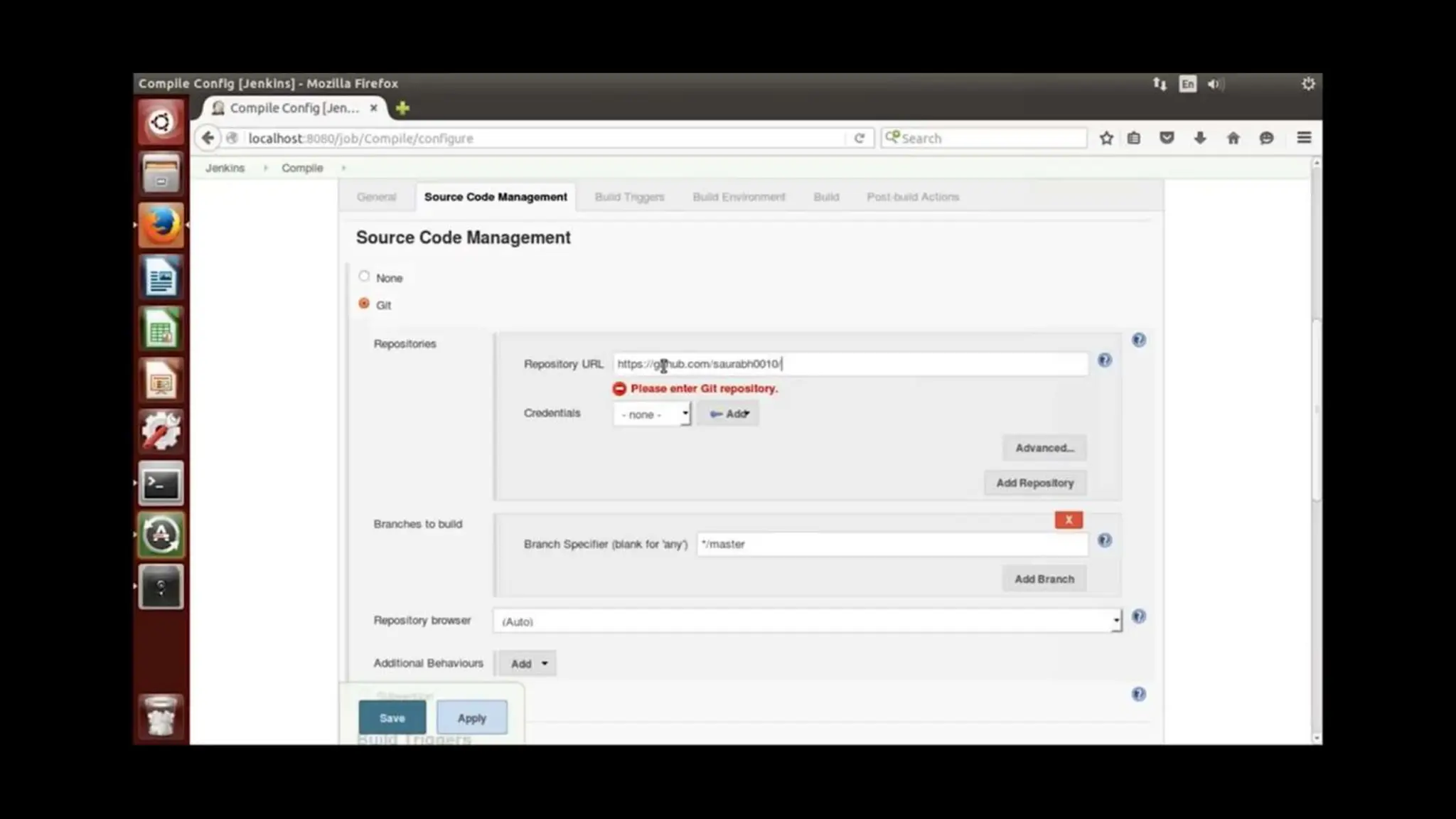Click the network indicator in top panel
The height and width of the screenshot is (819, 1456).
click(1160, 84)
